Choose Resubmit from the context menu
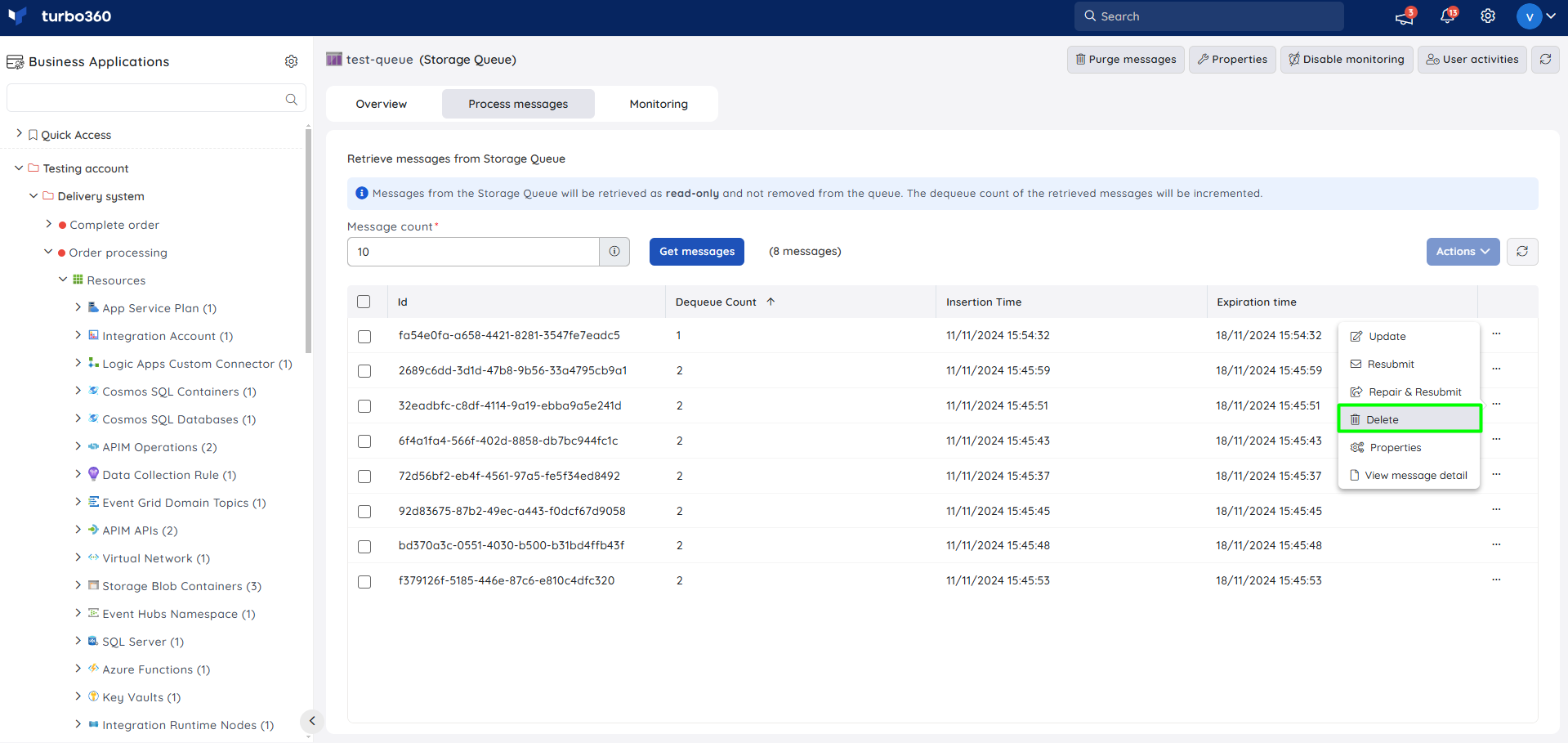This screenshot has height=743, width=1568. 1409,364
